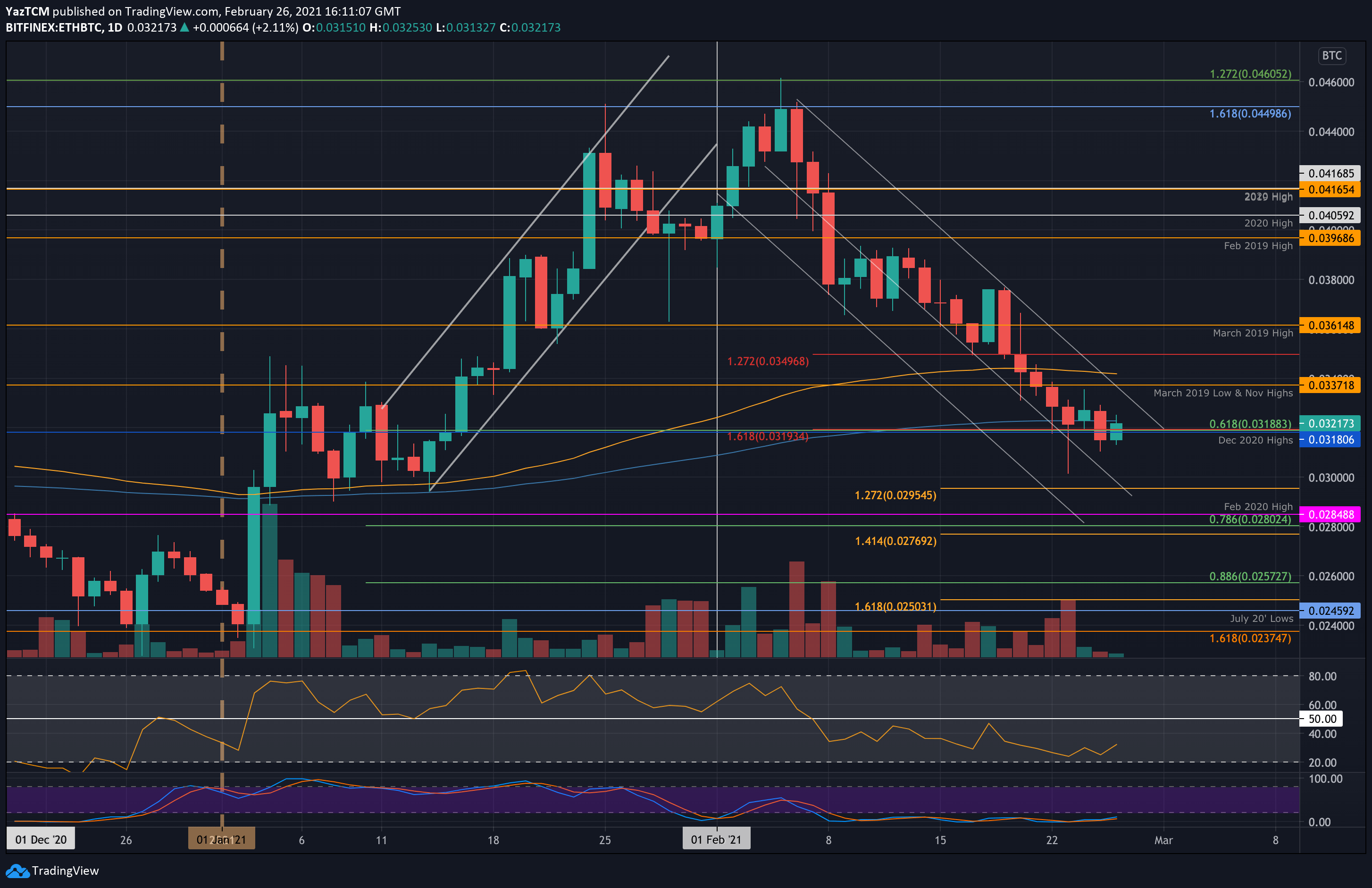1372x888 pixels.
Task: Click the 0.041685 price axis label
Action: [x=1330, y=173]
